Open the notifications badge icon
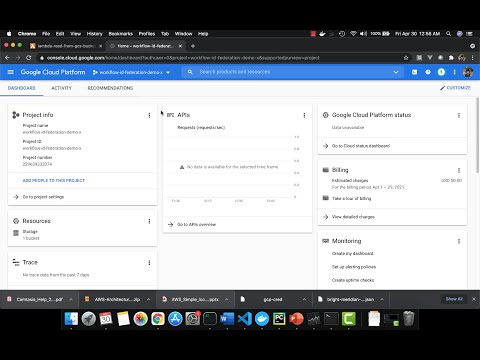Screen dimensions: 480x360 [441, 72]
